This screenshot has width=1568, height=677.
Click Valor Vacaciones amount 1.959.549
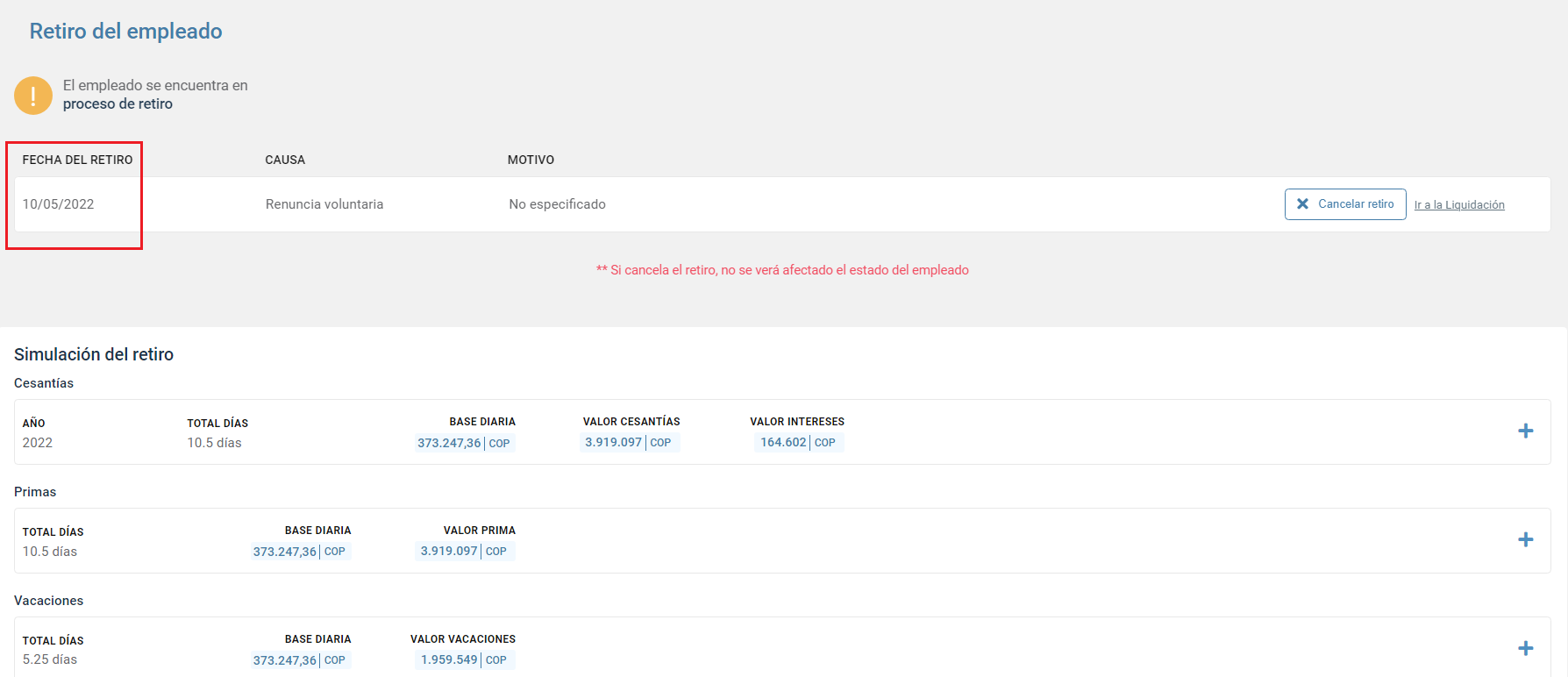(x=449, y=660)
